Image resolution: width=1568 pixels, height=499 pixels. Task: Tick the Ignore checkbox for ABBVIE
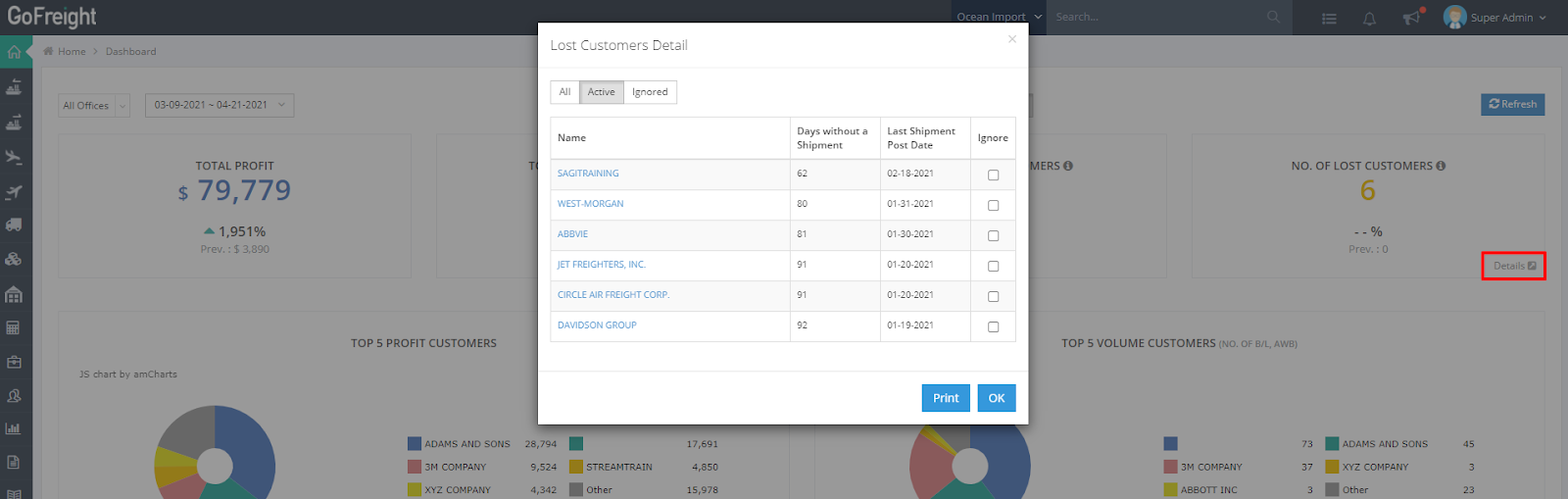click(x=993, y=235)
